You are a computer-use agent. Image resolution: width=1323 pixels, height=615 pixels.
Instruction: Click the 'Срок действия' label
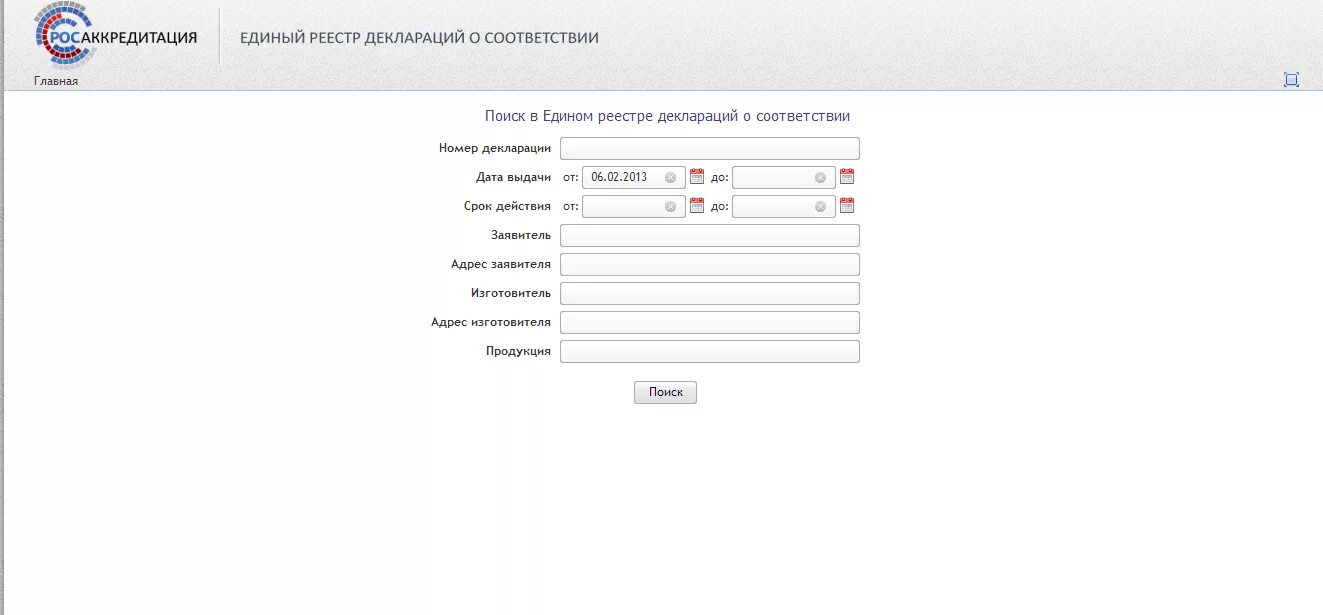pos(508,206)
